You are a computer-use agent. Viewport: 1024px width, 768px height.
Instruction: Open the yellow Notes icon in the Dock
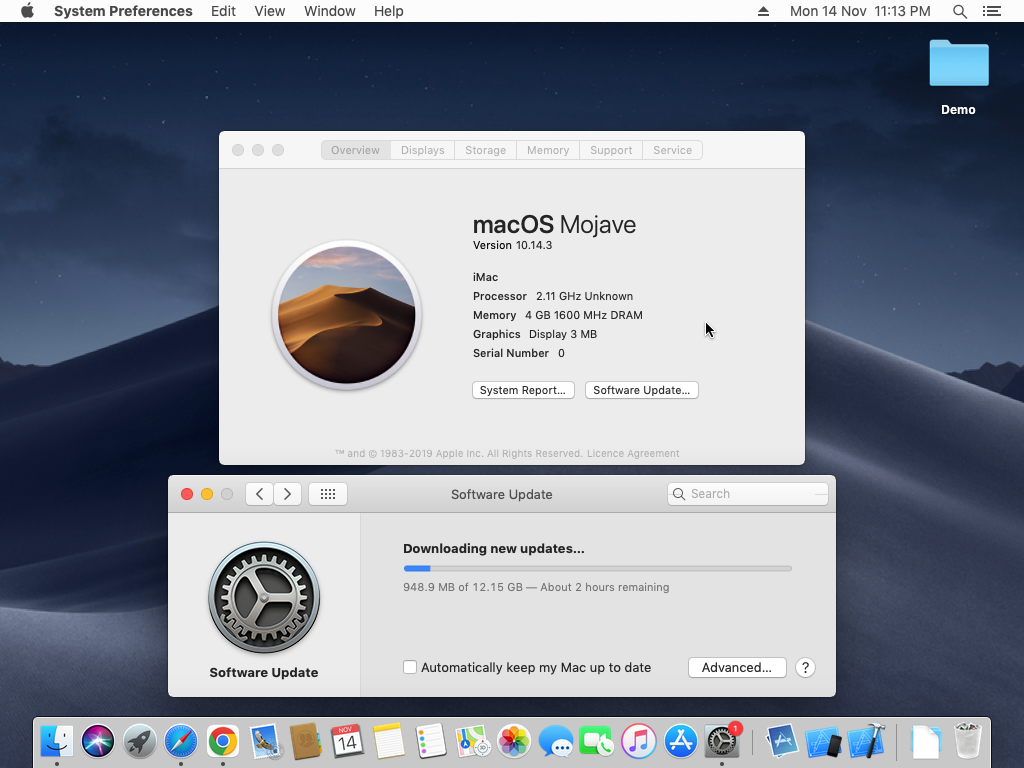[x=389, y=741]
